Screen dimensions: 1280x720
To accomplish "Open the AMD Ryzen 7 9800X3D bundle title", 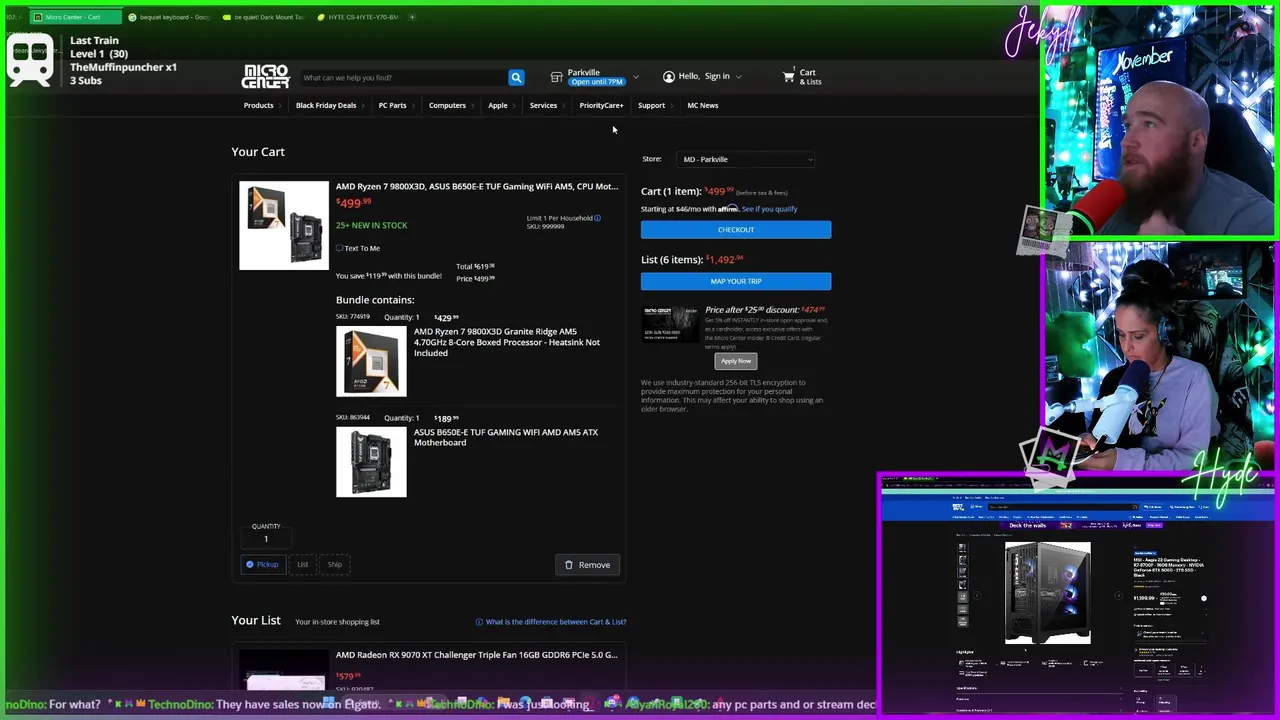I will tap(477, 187).
